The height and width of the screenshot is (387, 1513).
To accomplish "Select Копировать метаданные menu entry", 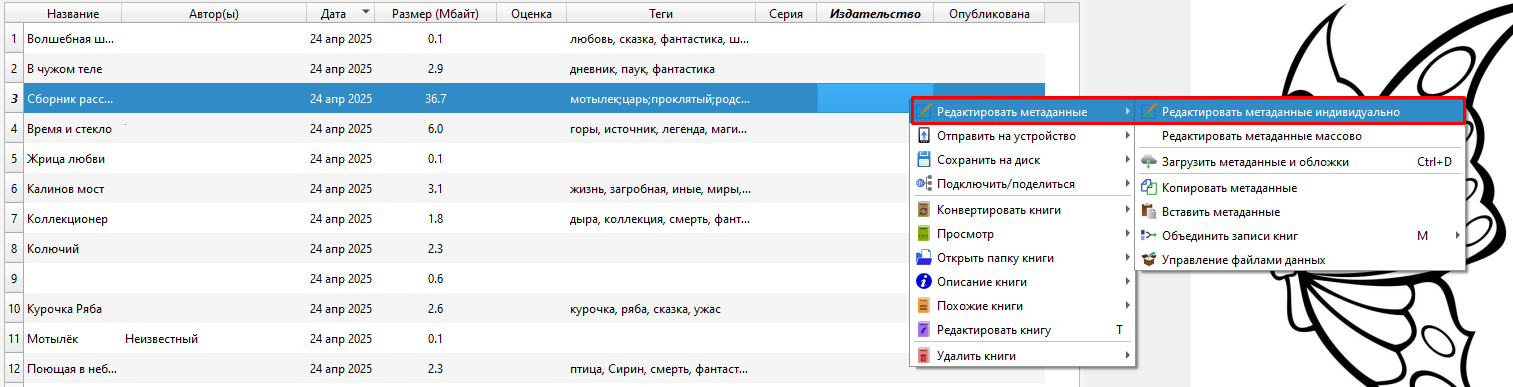I will (1300, 187).
